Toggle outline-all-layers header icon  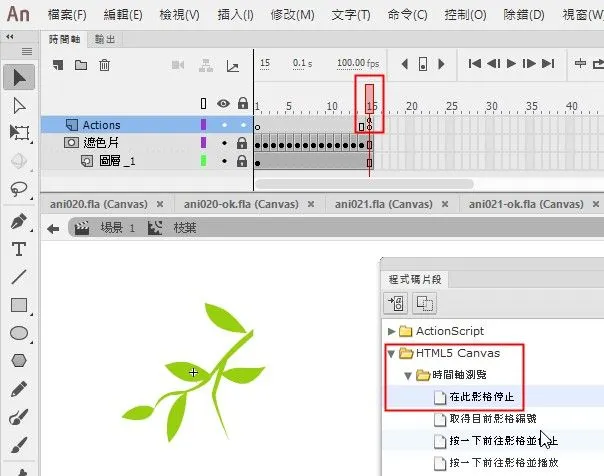(203, 104)
